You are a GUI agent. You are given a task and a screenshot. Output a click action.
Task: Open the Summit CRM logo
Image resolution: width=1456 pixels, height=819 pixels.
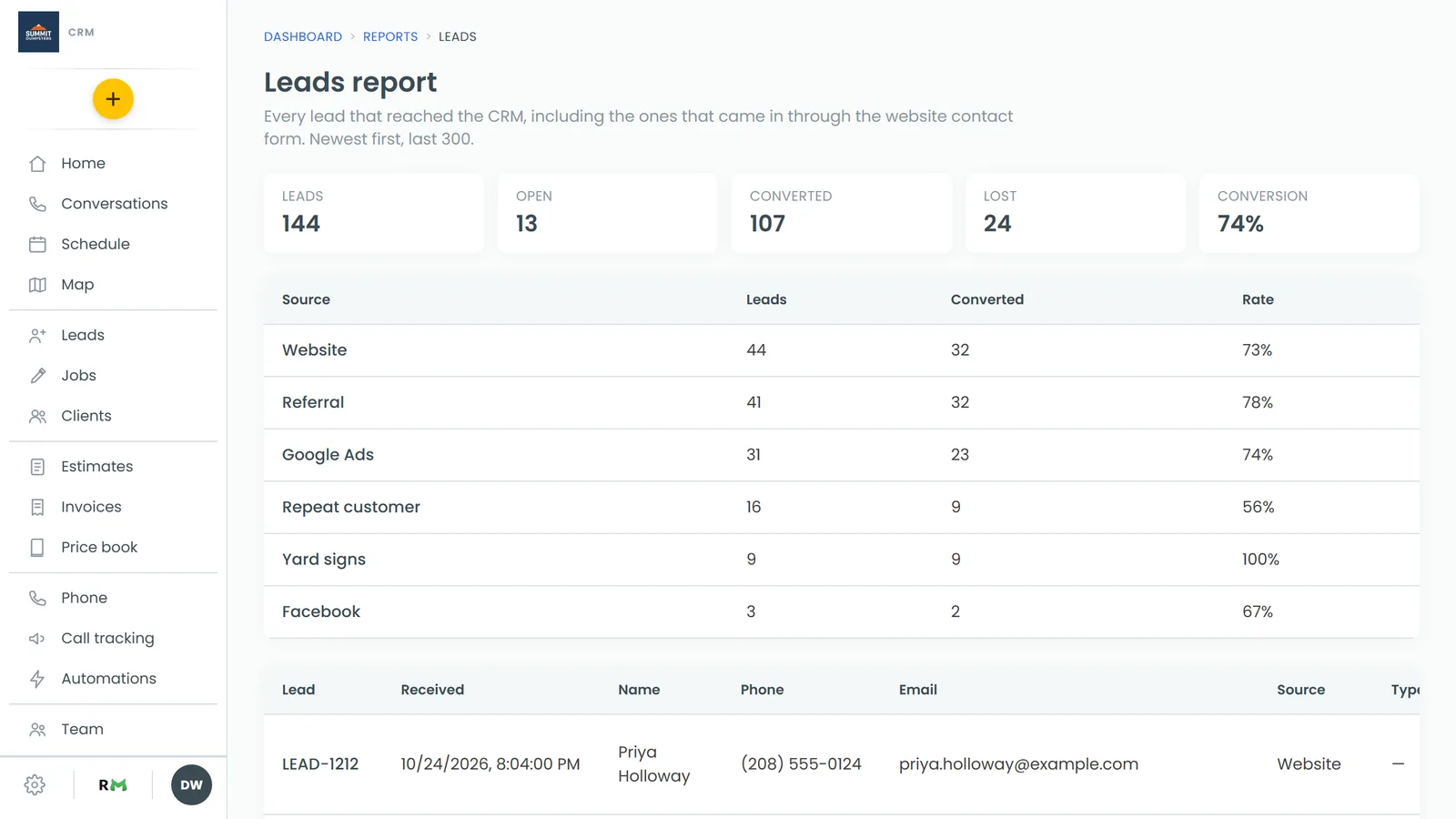point(38,32)
